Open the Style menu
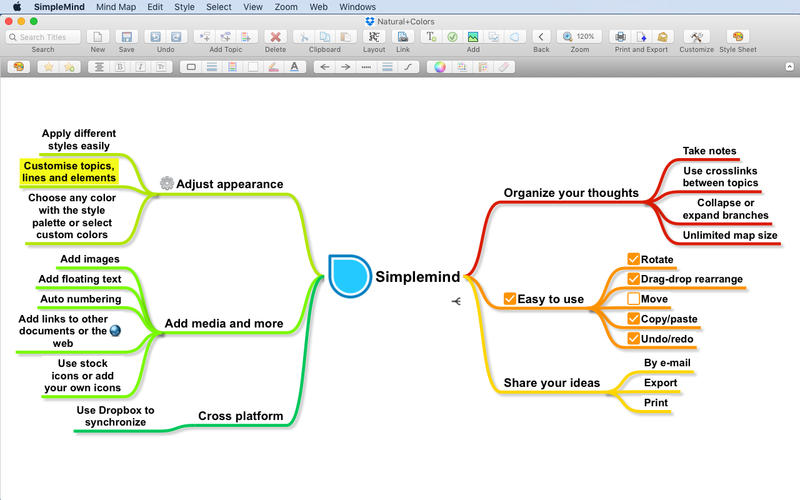This screenshot has width=800, height=500. 184,7
